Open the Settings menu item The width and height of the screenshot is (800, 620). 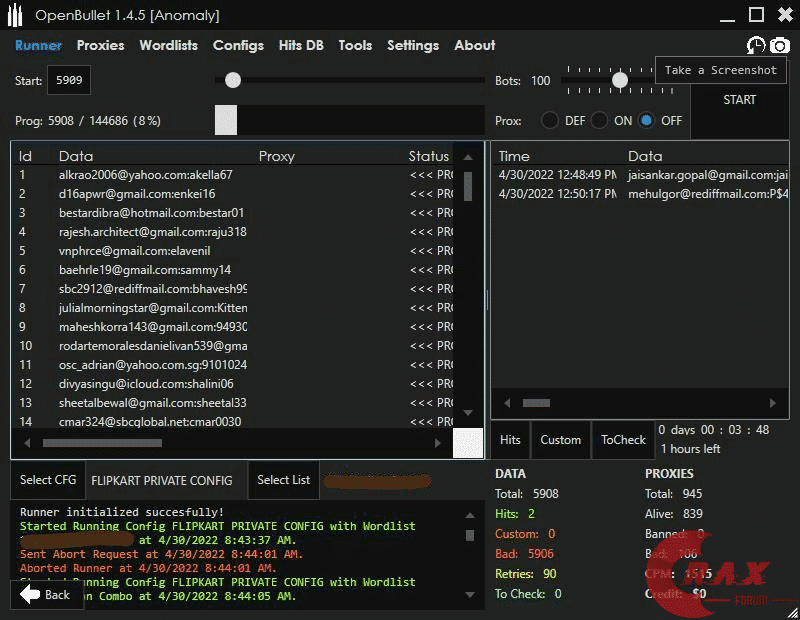click(413, 45)
